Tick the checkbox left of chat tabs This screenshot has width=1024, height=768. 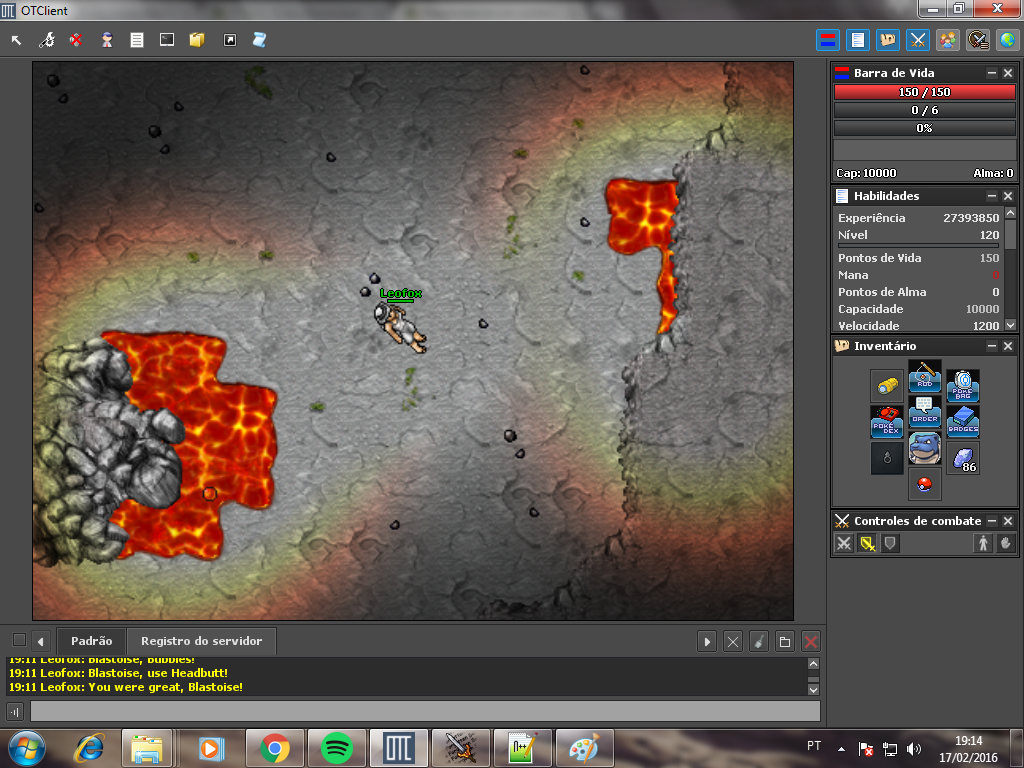coord(20,640)
